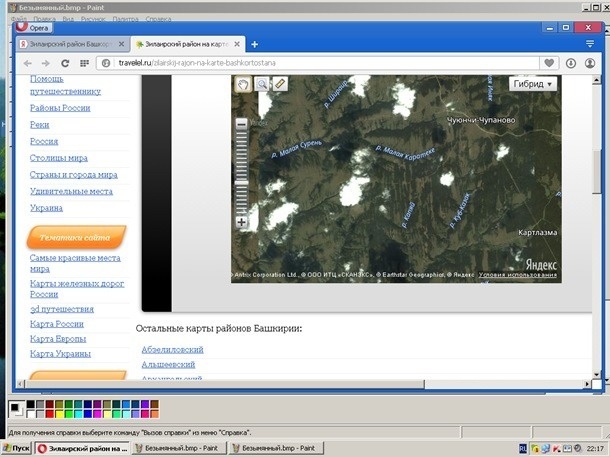
Task: Open the Удивительные места link
Action: tap(71, 191)
